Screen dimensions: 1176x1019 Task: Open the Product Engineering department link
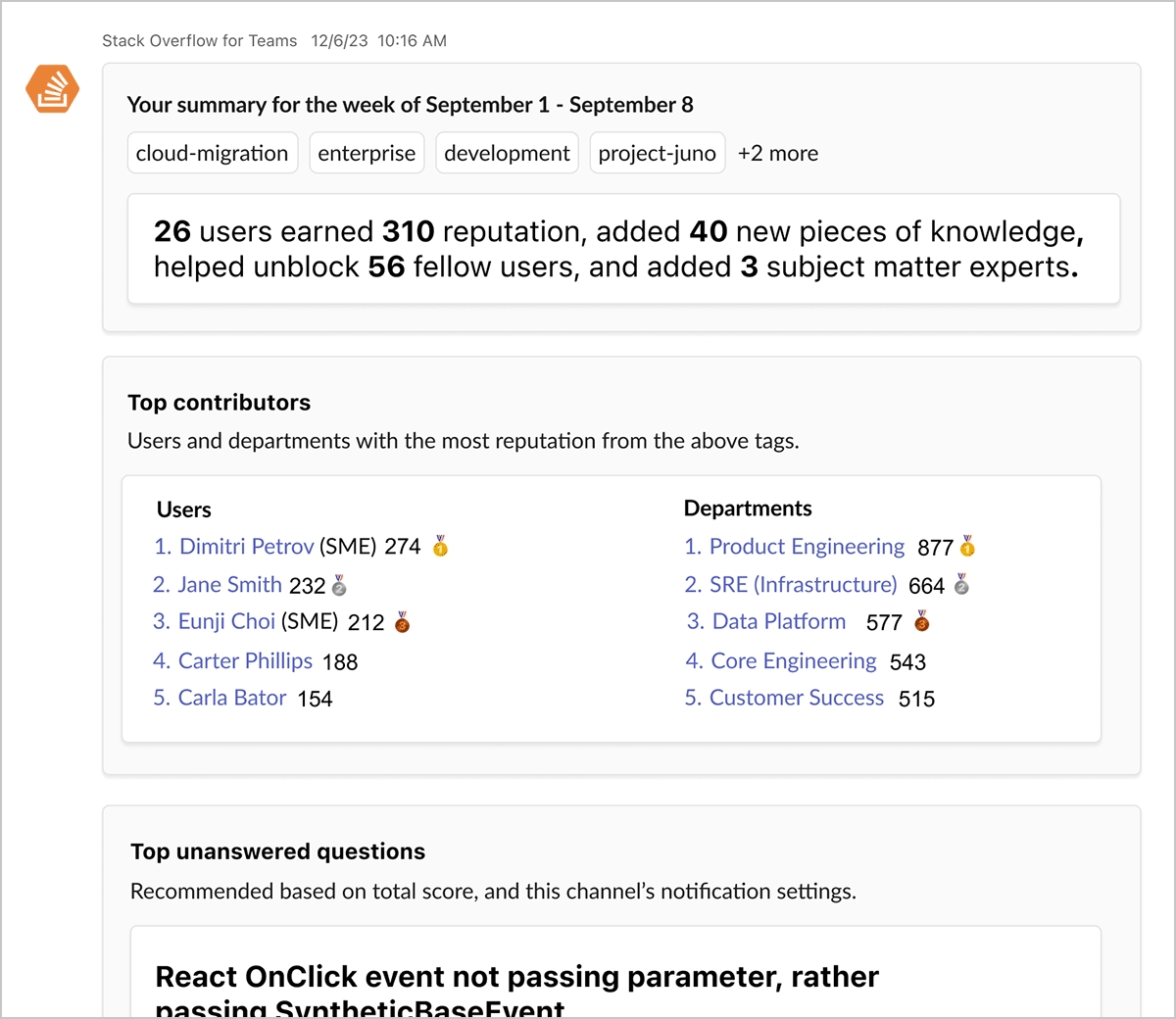(806, 547)
